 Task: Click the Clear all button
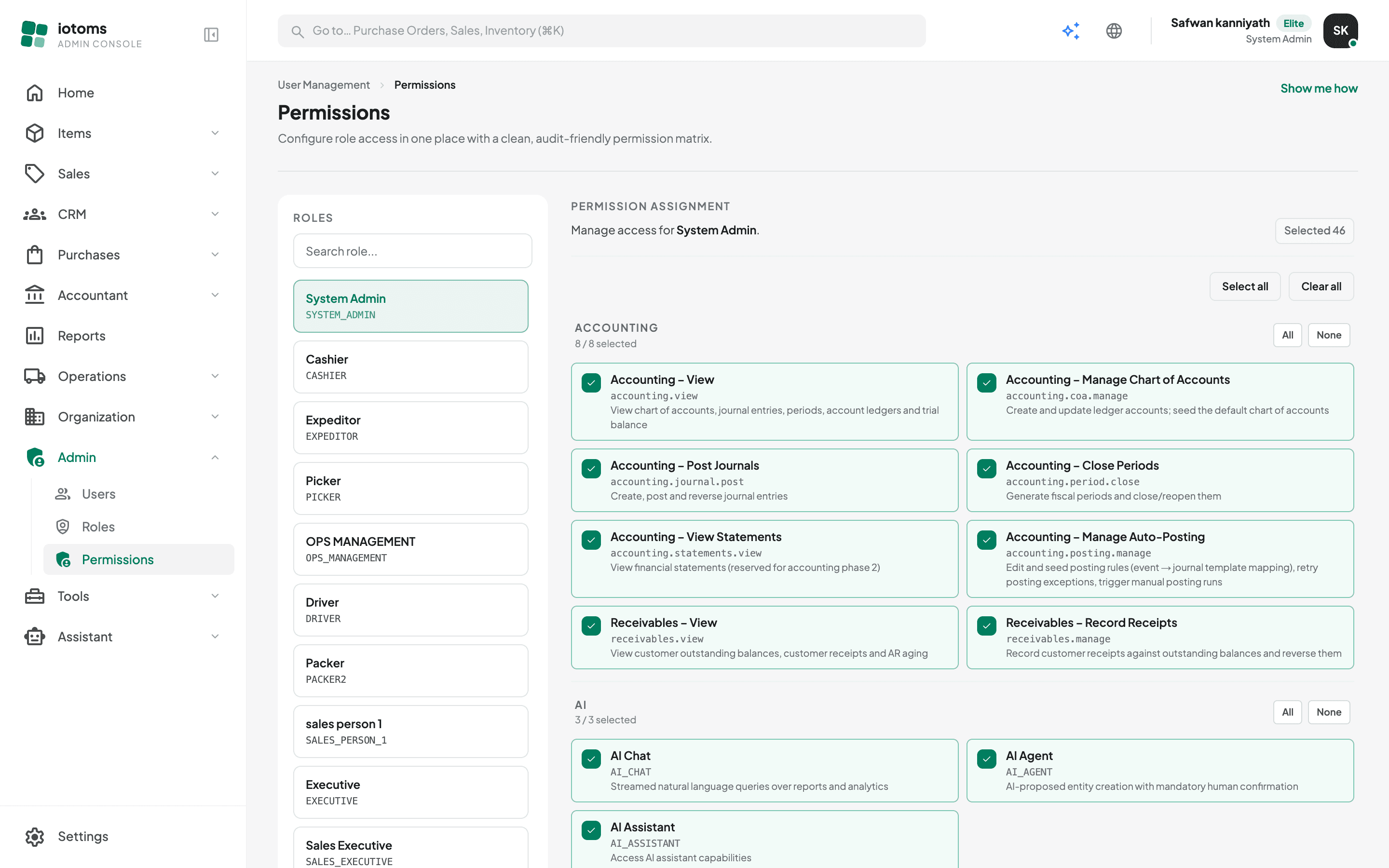(x=1321, y=286)
